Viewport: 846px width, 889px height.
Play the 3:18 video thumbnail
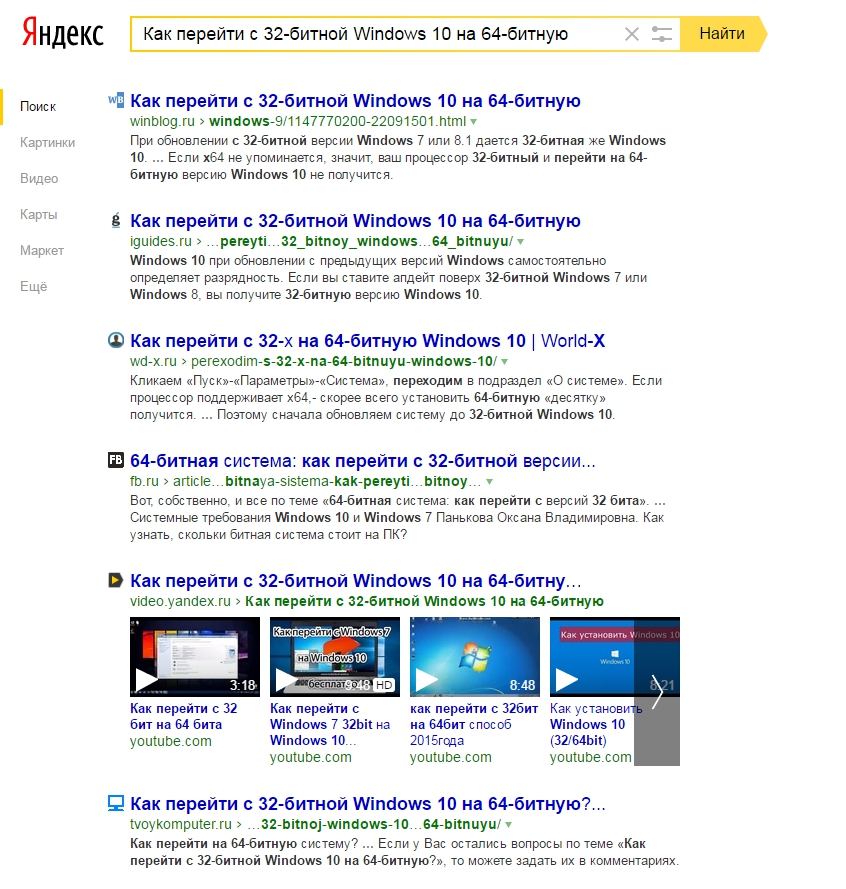[x=194, y=657]
